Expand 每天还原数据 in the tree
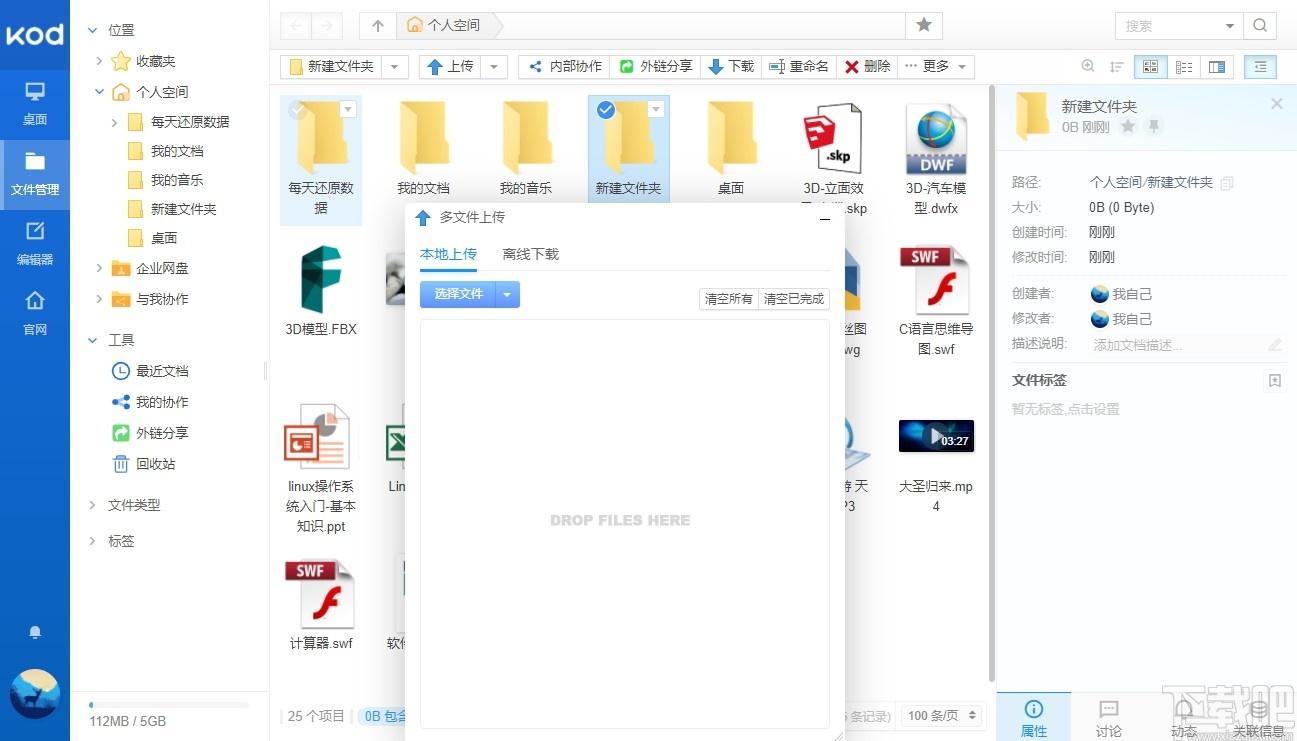The image size is (1297, 741). 116,122
